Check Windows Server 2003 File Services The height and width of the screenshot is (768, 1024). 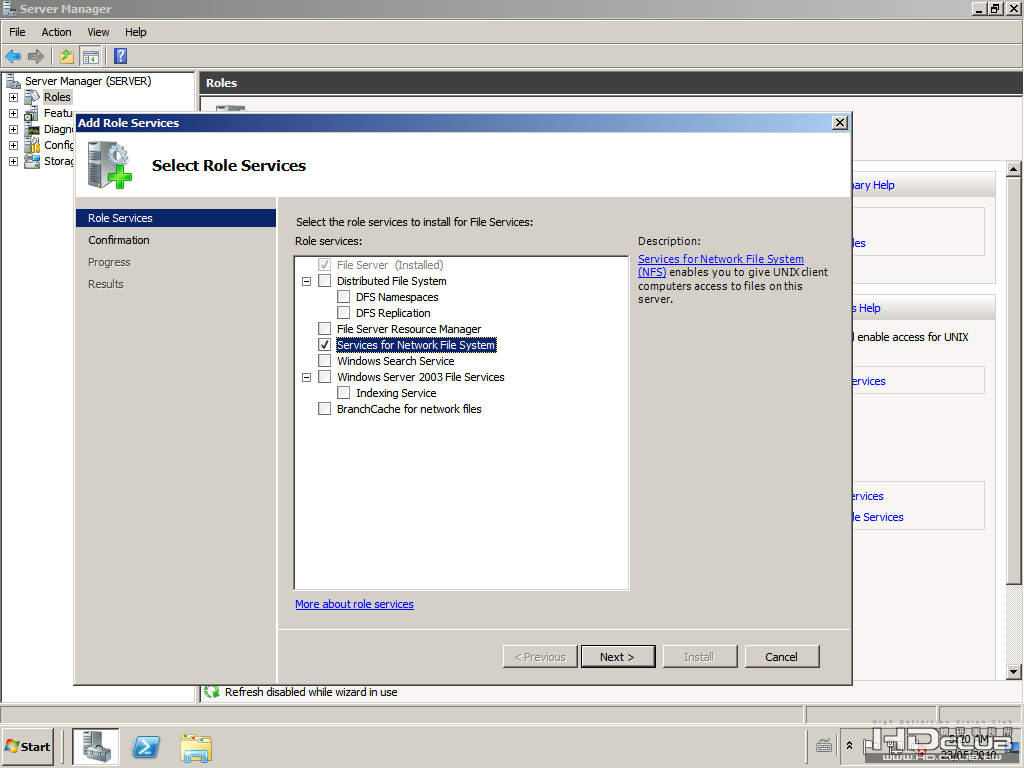pyautogui.click(x=325, y=377)
